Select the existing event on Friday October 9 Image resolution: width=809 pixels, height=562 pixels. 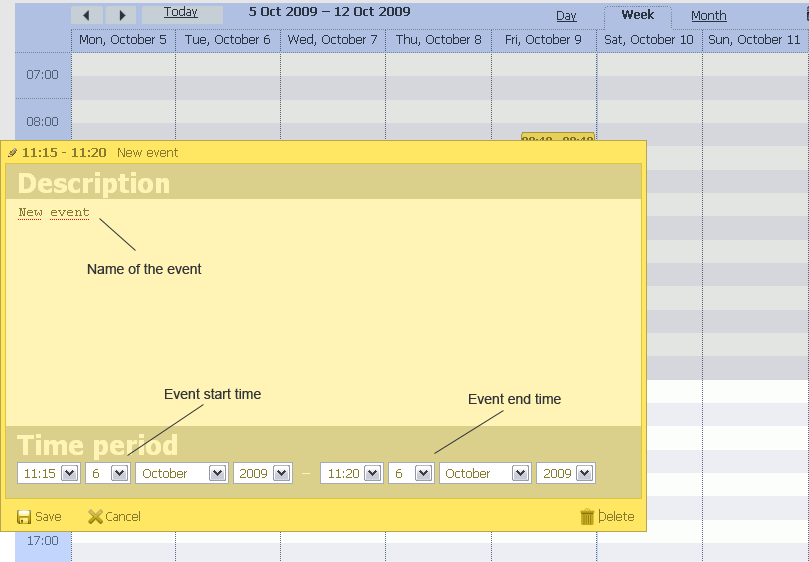(x=557, y=138)
